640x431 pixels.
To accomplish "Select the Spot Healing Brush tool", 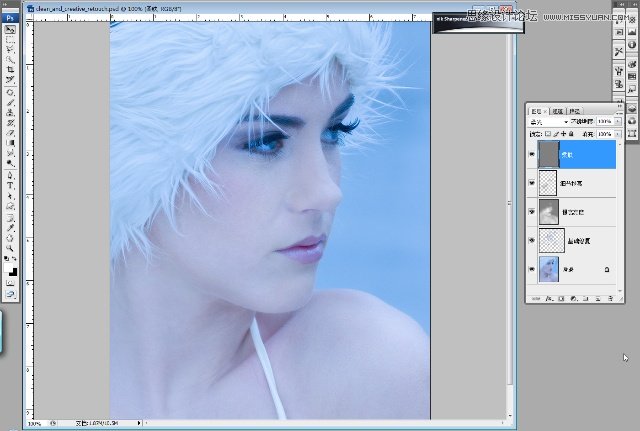I will pyautogui.click(x=10, y=93).
